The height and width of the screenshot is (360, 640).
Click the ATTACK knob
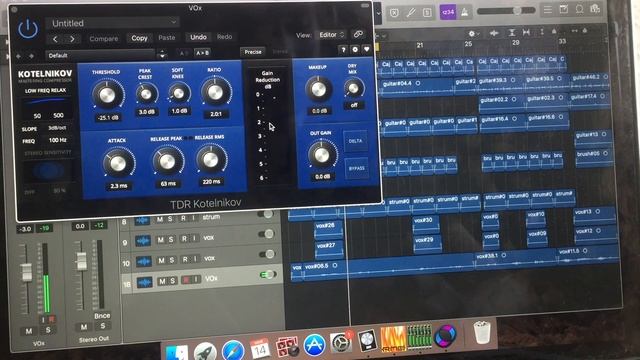(x=118, y=163)
